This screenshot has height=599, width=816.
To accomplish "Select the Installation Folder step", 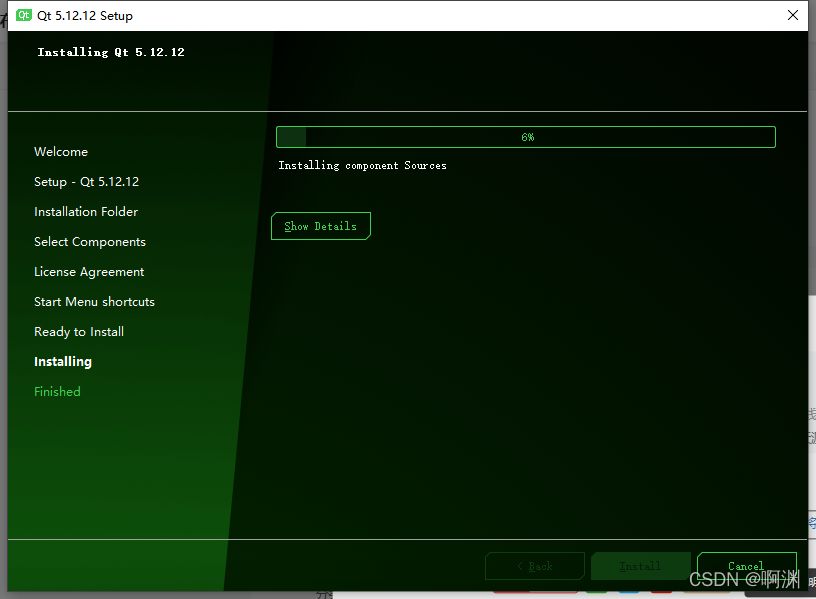I will [x=86, y=212].
